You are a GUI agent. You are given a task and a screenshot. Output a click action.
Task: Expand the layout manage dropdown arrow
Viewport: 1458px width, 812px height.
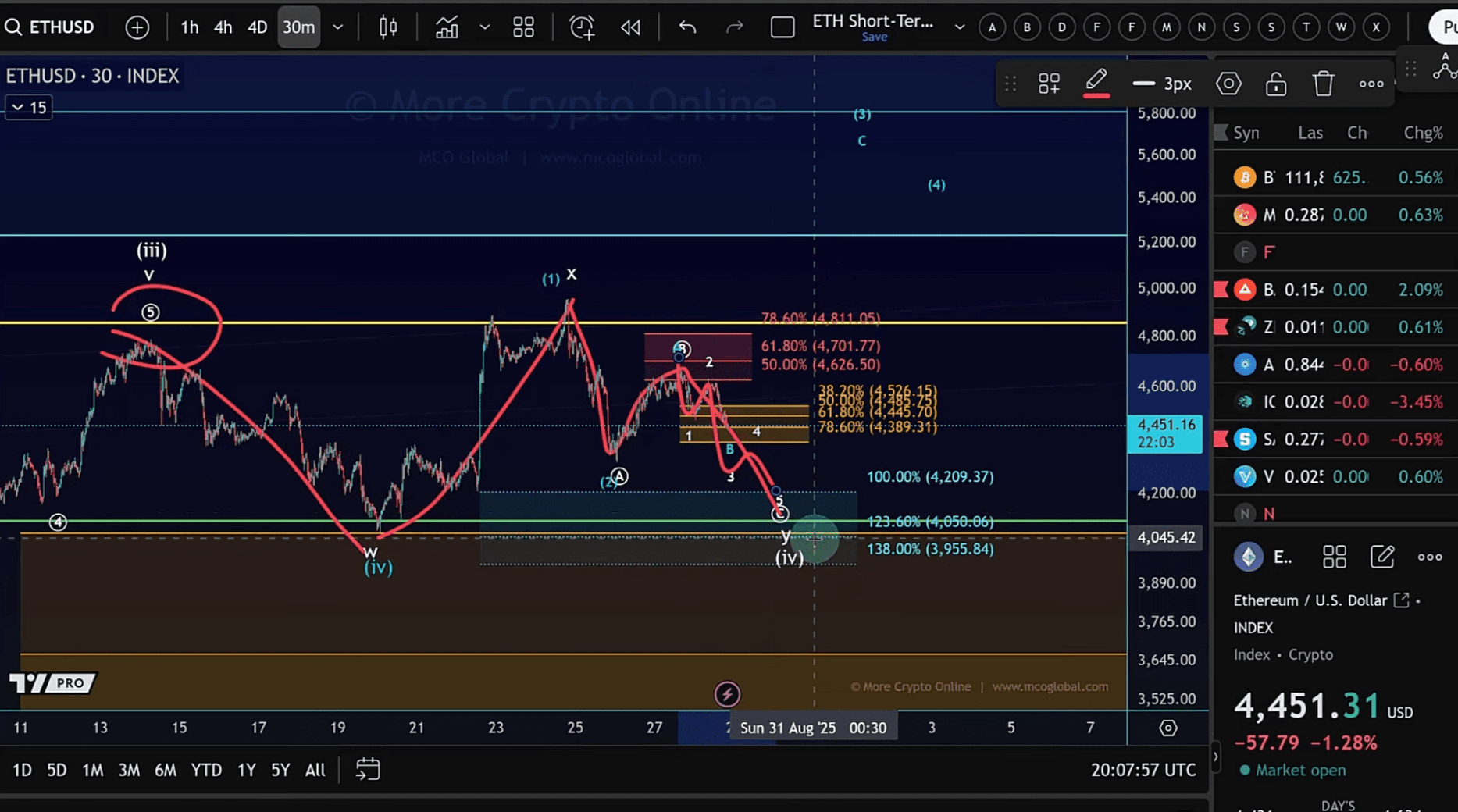[x=960, y=27]
